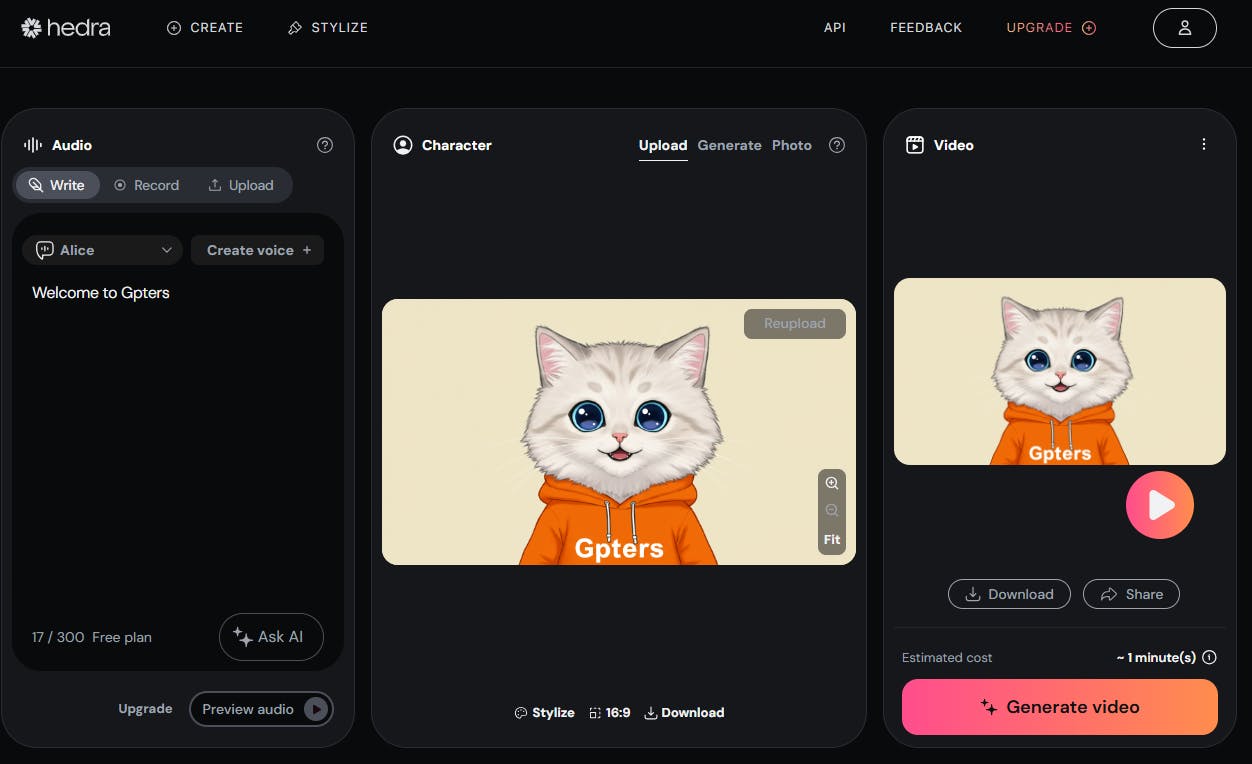
Task: Click the Character panel person icon
Action: (403, 145)
